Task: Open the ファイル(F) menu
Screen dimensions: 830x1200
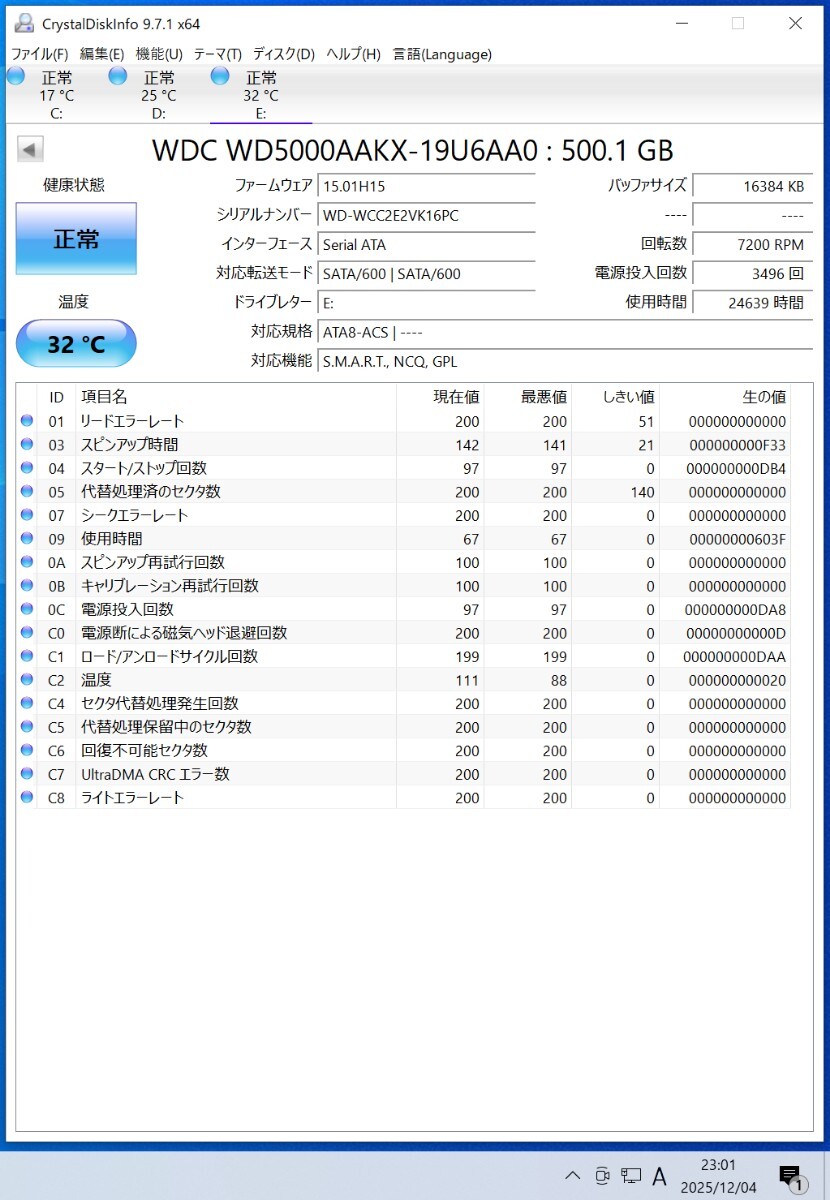Action: tap(40, 54)
